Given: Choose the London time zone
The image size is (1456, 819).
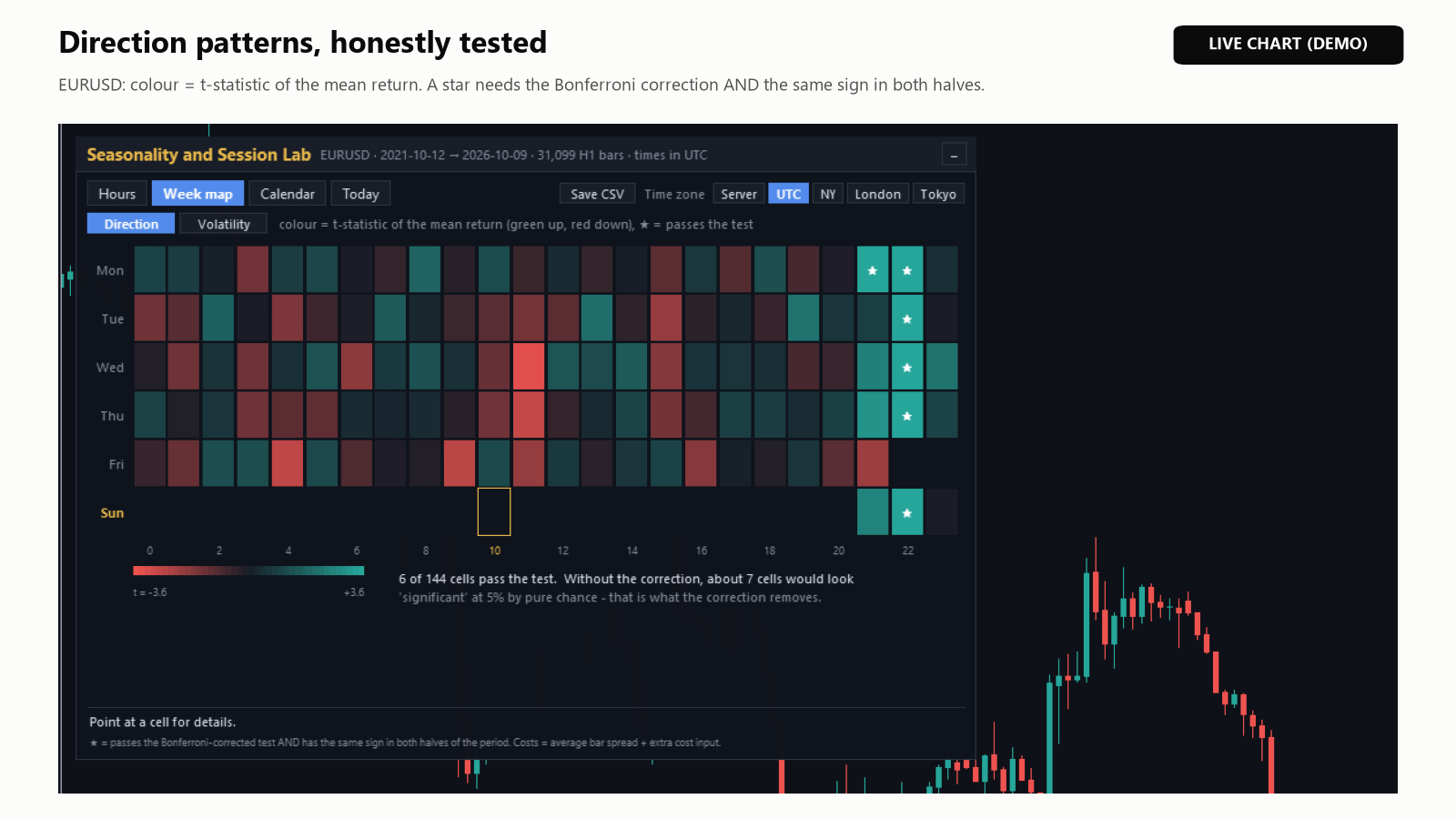Looking at the screenshot, I should point(878,194).
